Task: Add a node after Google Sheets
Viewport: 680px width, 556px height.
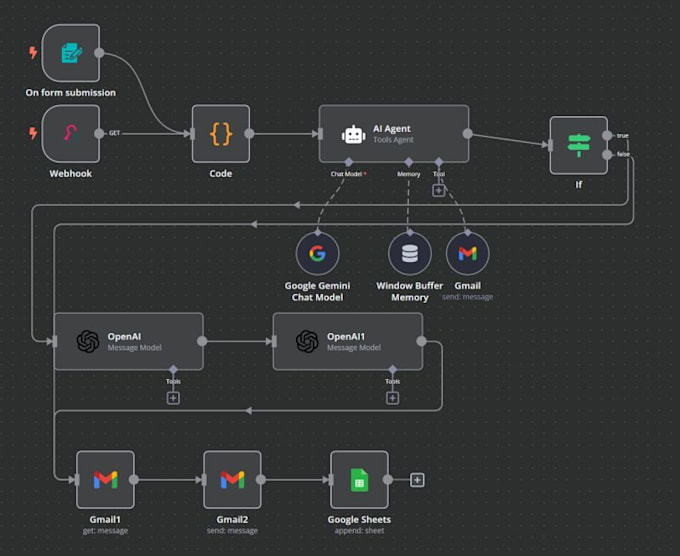Action: 417,480
